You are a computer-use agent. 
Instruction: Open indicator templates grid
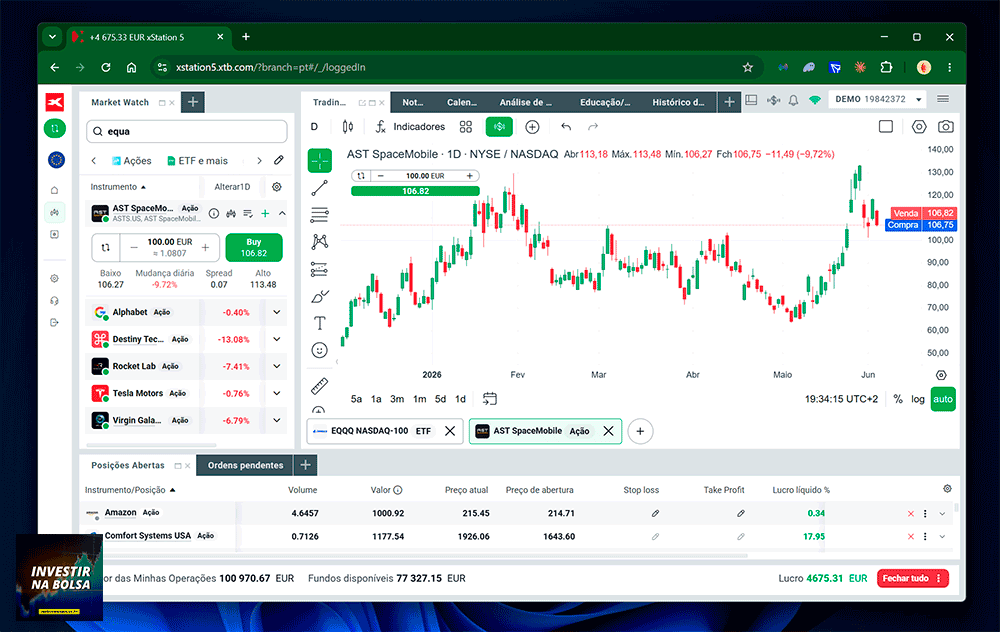coord(466,127)
